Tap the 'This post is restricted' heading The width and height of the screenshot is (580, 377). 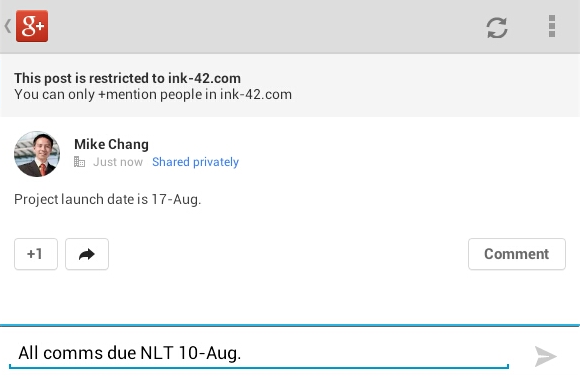click(127, 78)
